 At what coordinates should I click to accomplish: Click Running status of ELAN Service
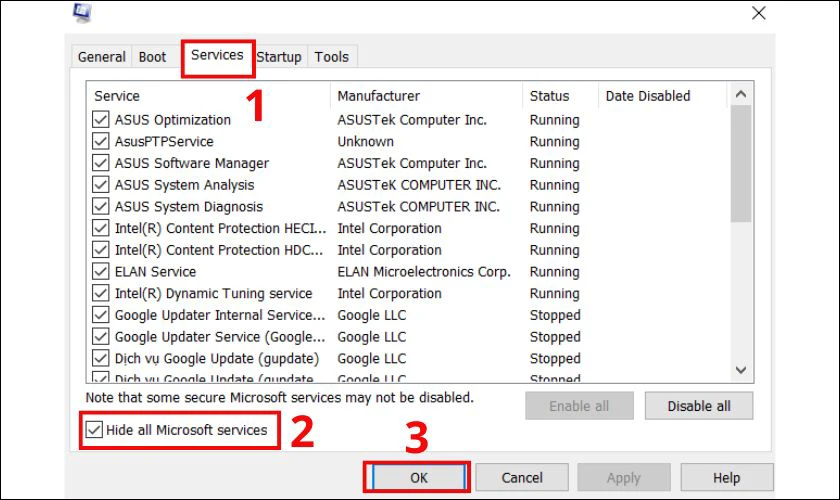554,272
